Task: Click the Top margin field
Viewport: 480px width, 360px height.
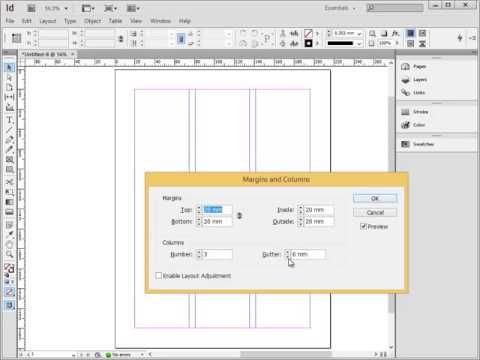Action: (217, 210)
